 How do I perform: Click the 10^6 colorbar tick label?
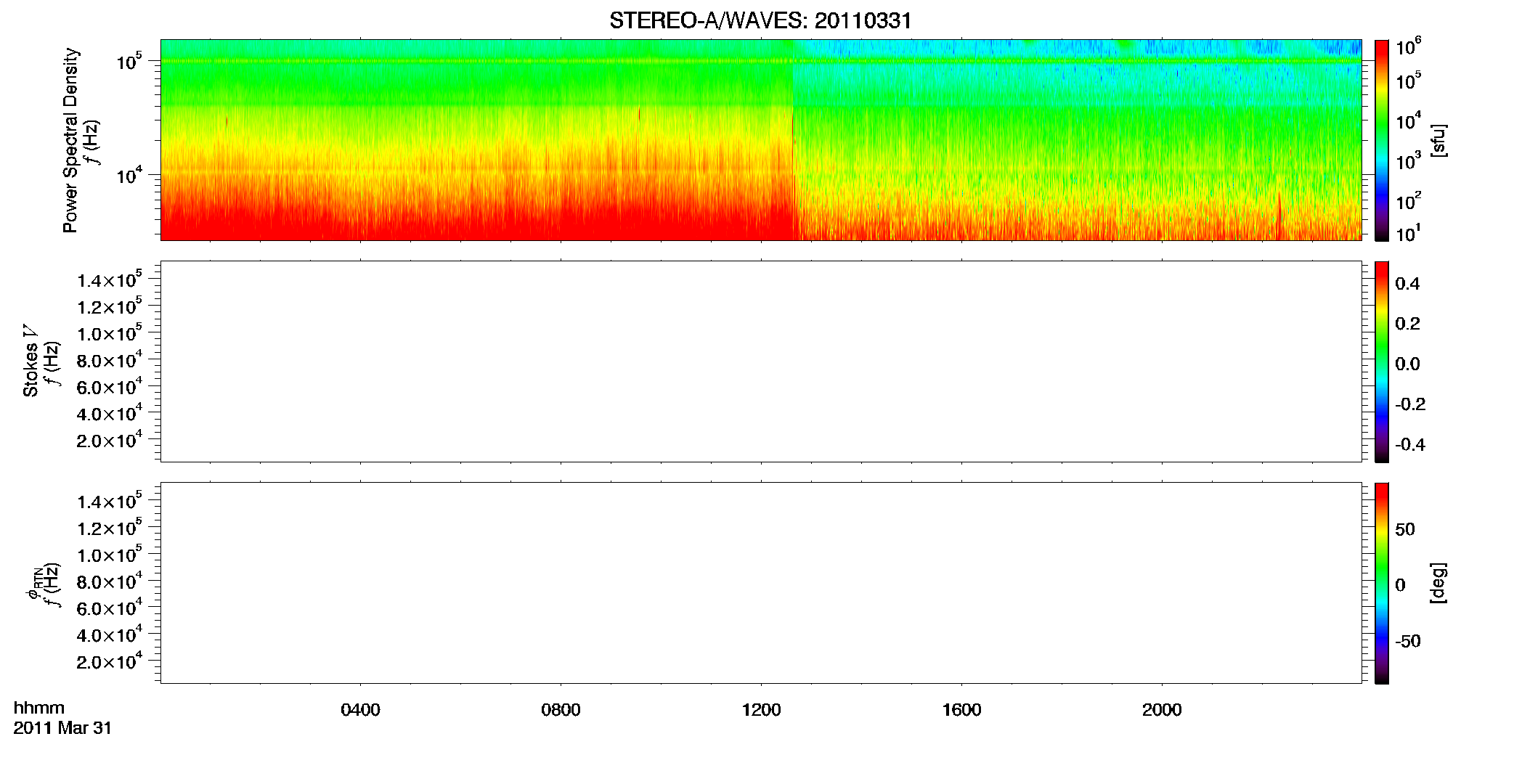coord(1409,46)
